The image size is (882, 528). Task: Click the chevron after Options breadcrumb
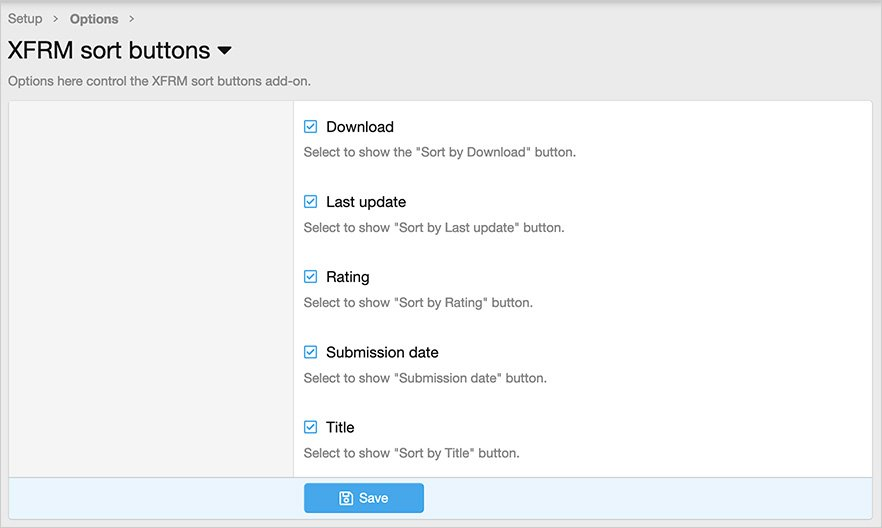132,19
